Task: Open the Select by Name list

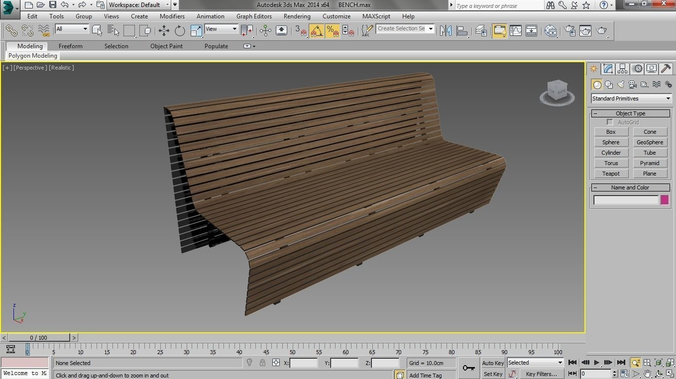Action: point(113,31)
